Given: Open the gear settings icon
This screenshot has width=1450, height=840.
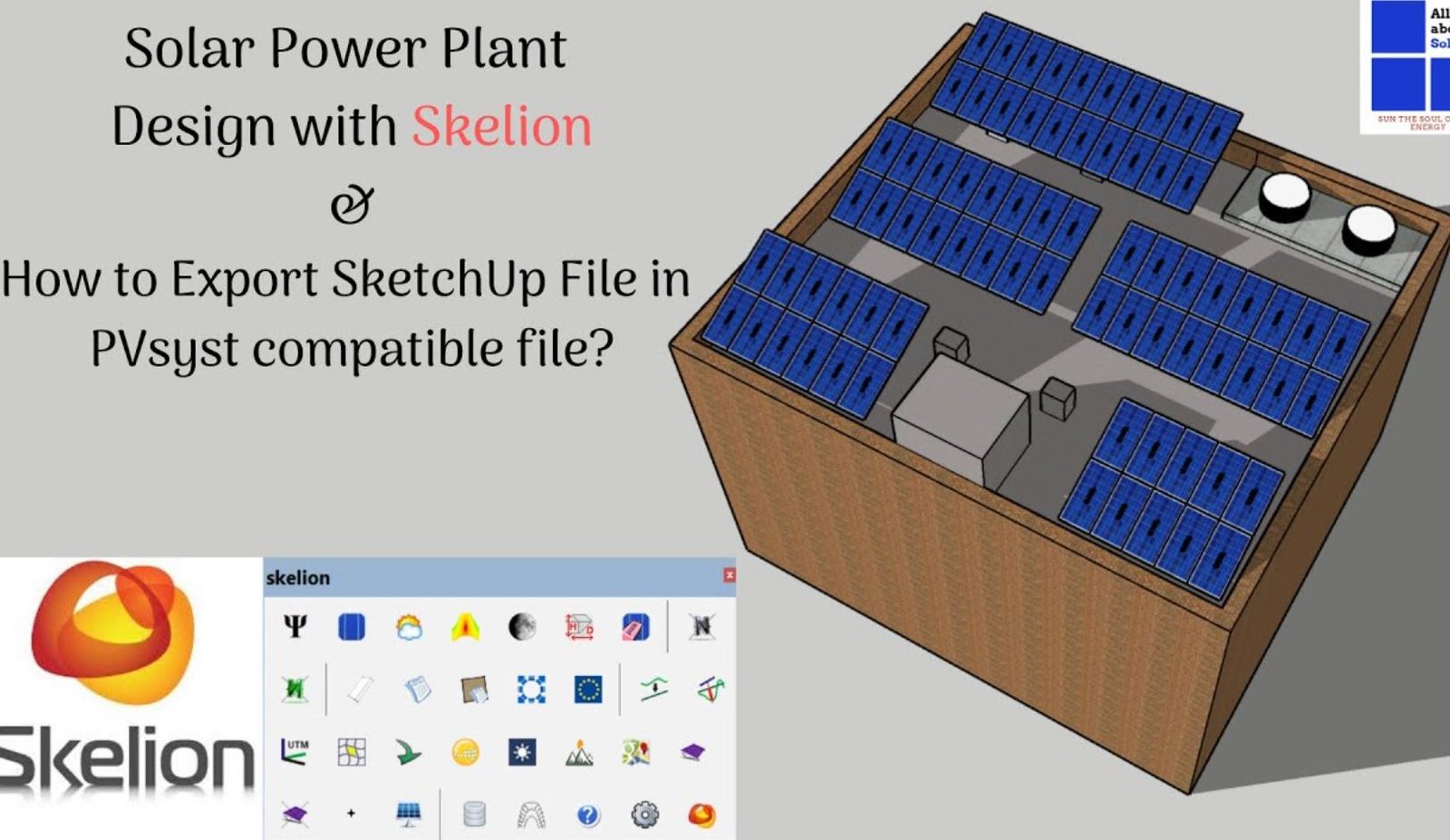Looking at the screenshot, I should click(x=644, y=815).
